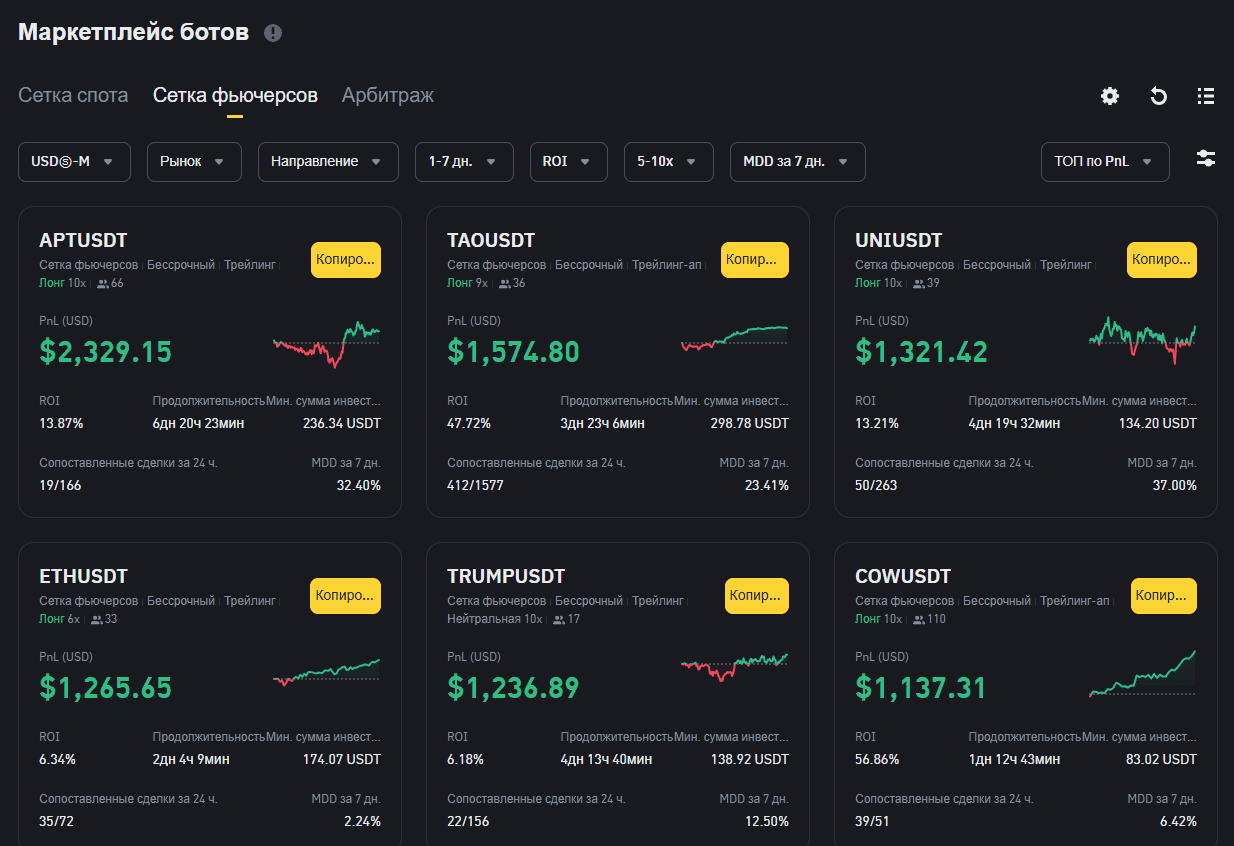The image size is (1234, 846).
Task: Click the TAOUSDT PnL chart
Action: point(735,337)
